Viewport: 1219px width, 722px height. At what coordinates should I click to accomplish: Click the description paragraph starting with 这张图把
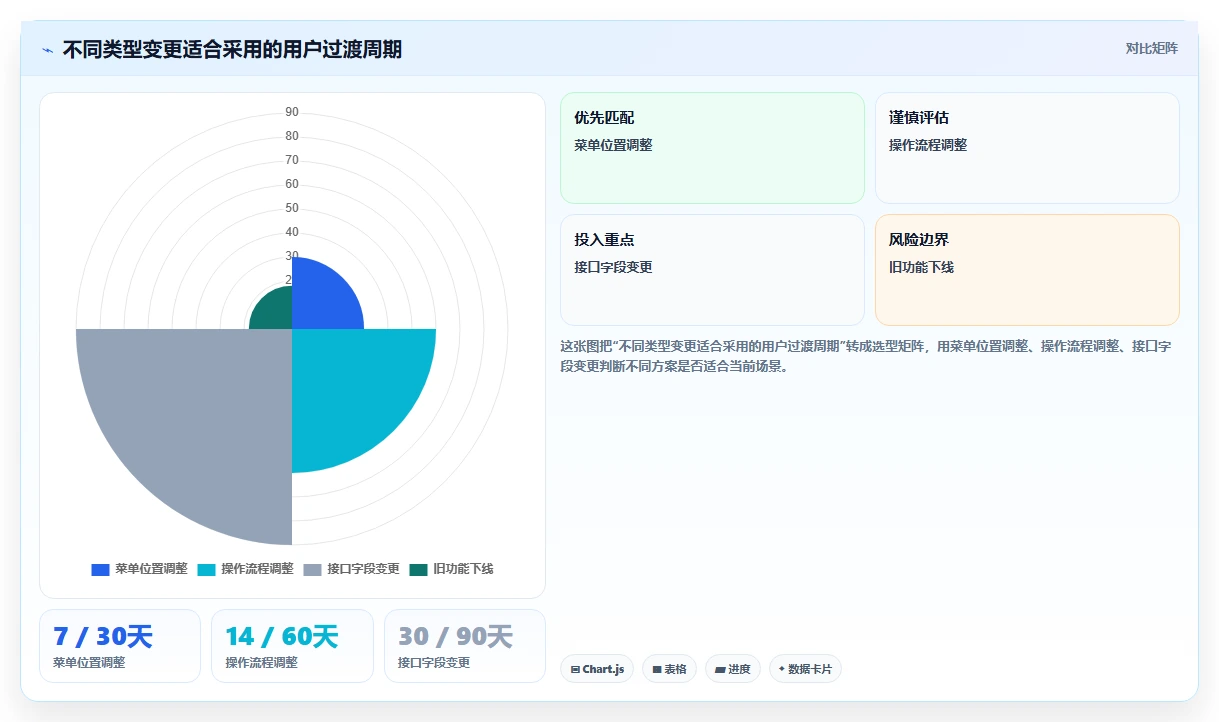(x=866, y=356)
